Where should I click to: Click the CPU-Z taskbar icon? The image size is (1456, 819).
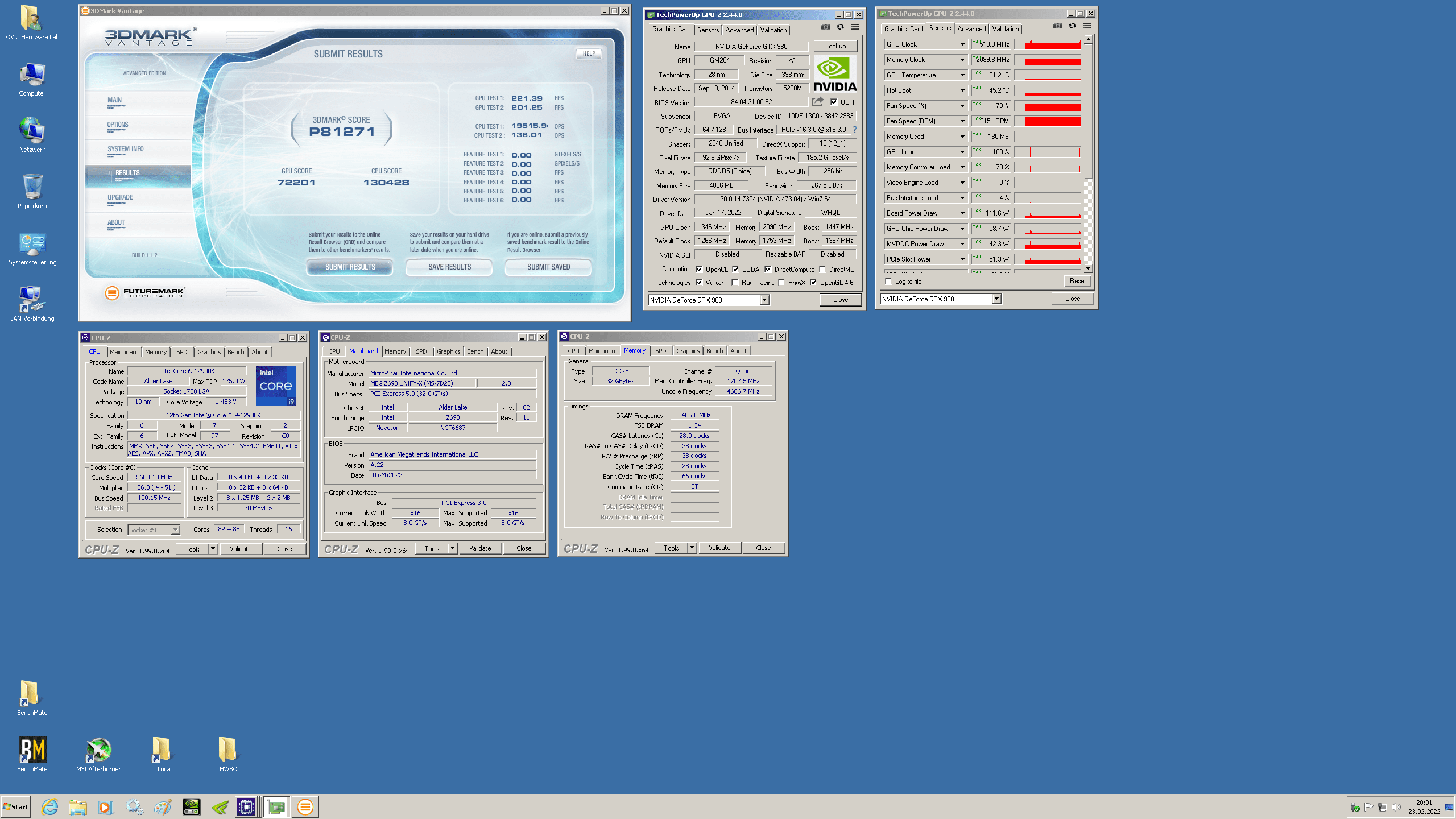[x=246, y=806]
